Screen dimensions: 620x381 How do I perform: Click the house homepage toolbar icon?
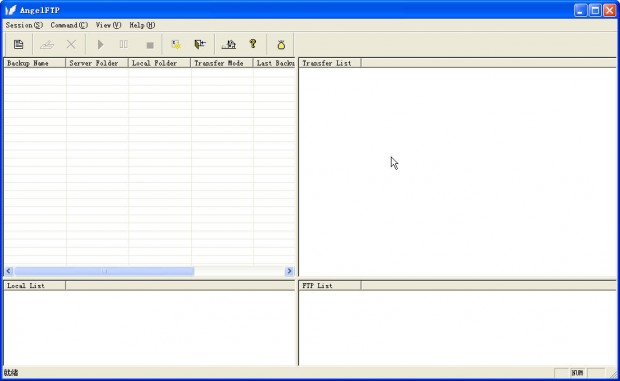[x=229, y=44]
